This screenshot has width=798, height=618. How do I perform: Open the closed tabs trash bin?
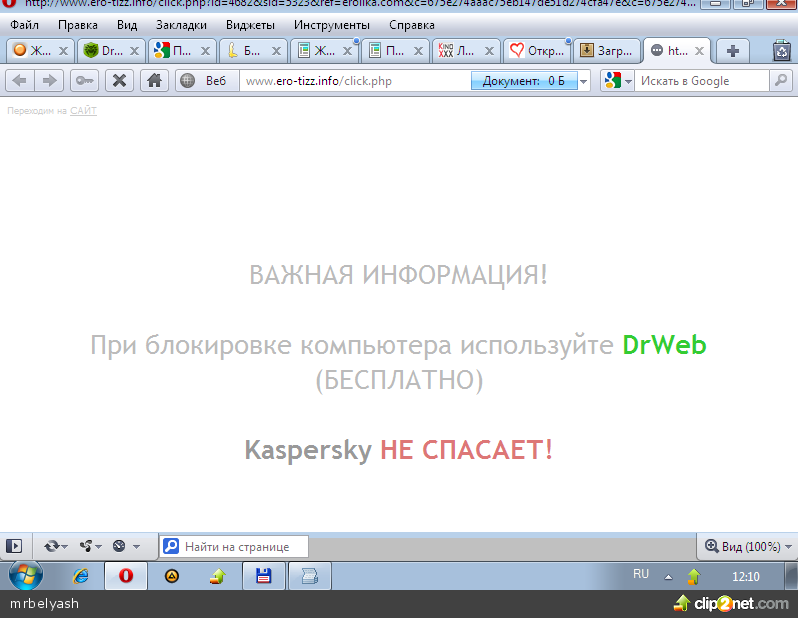tap(782, 51)
